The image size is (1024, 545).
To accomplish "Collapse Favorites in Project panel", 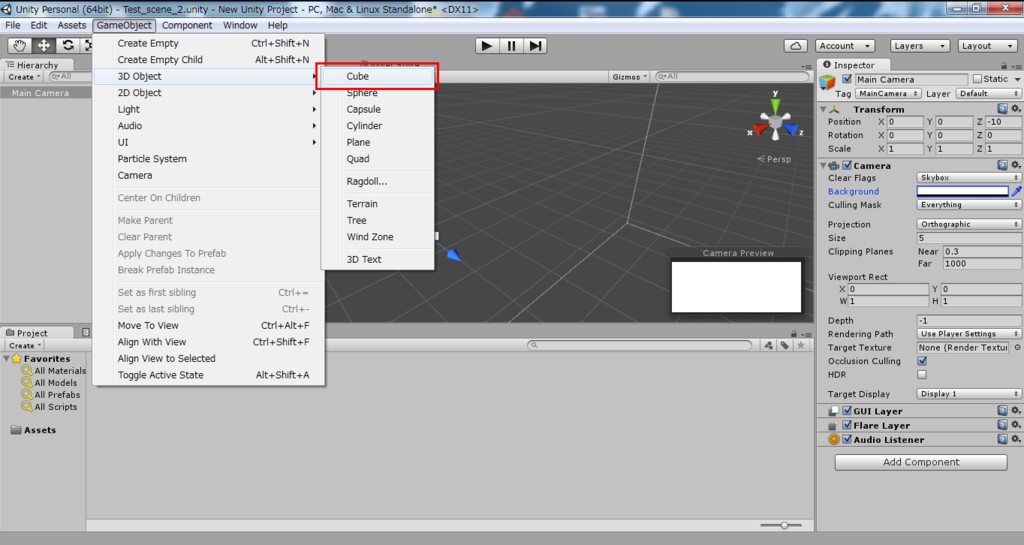I will click(x=6, y=358).
